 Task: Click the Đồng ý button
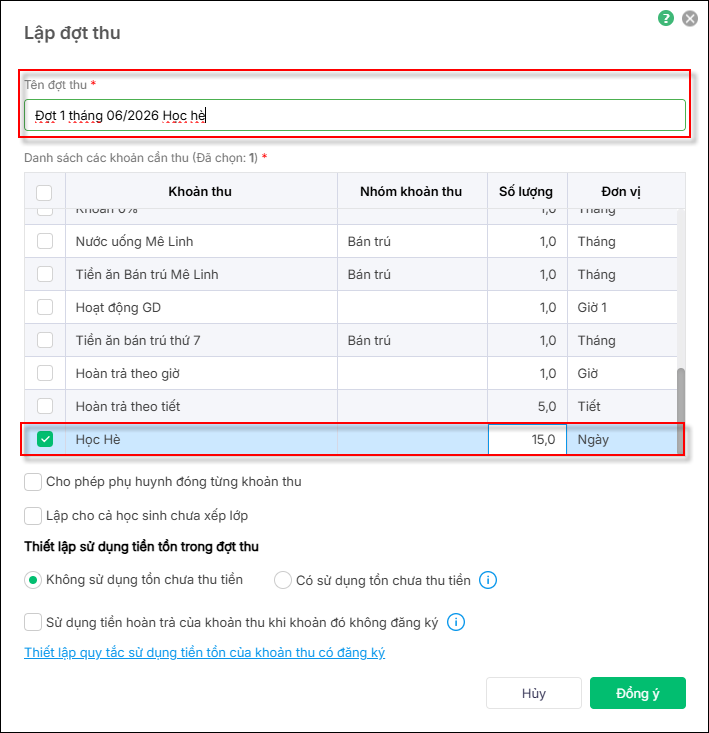pos(637,693)
